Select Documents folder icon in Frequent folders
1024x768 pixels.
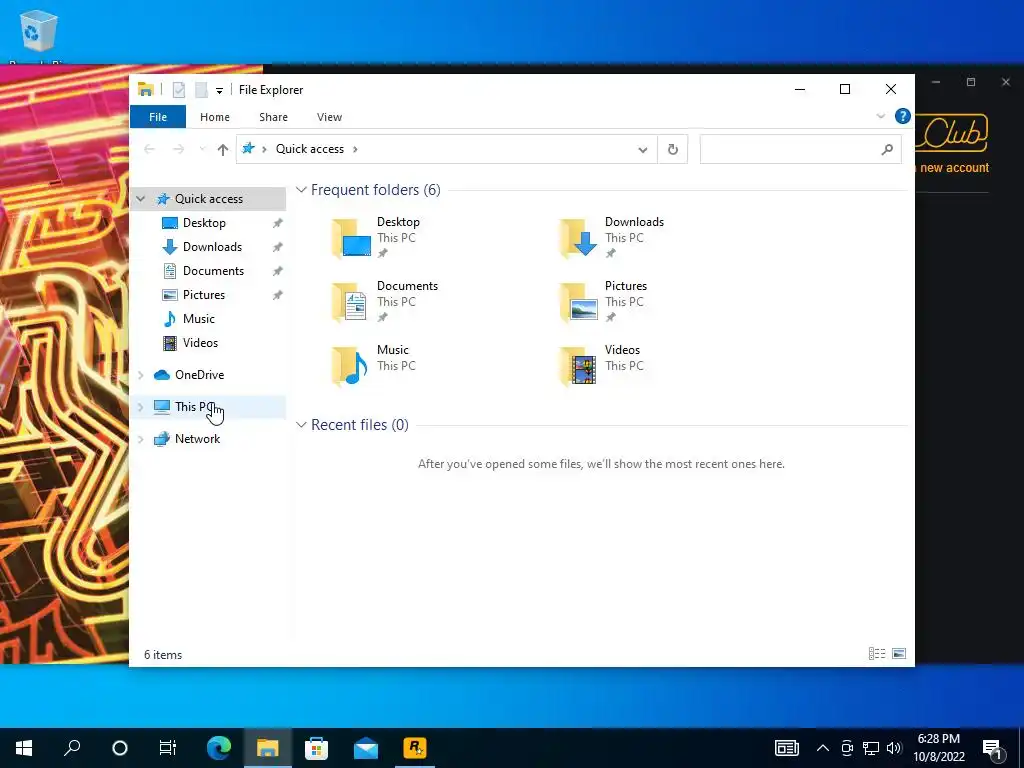pyautogui.click(x=351, y=303)
